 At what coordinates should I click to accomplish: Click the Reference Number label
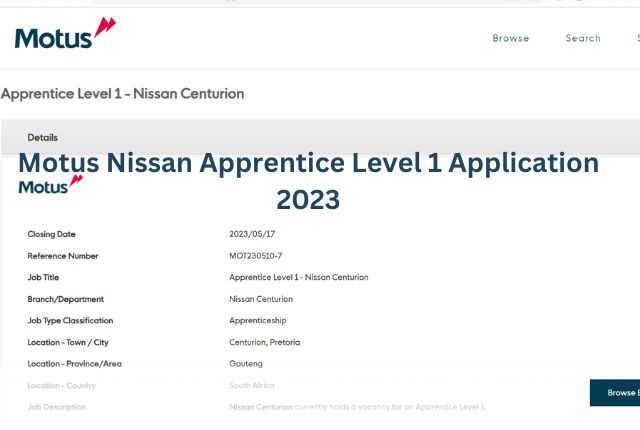(63, 256)
